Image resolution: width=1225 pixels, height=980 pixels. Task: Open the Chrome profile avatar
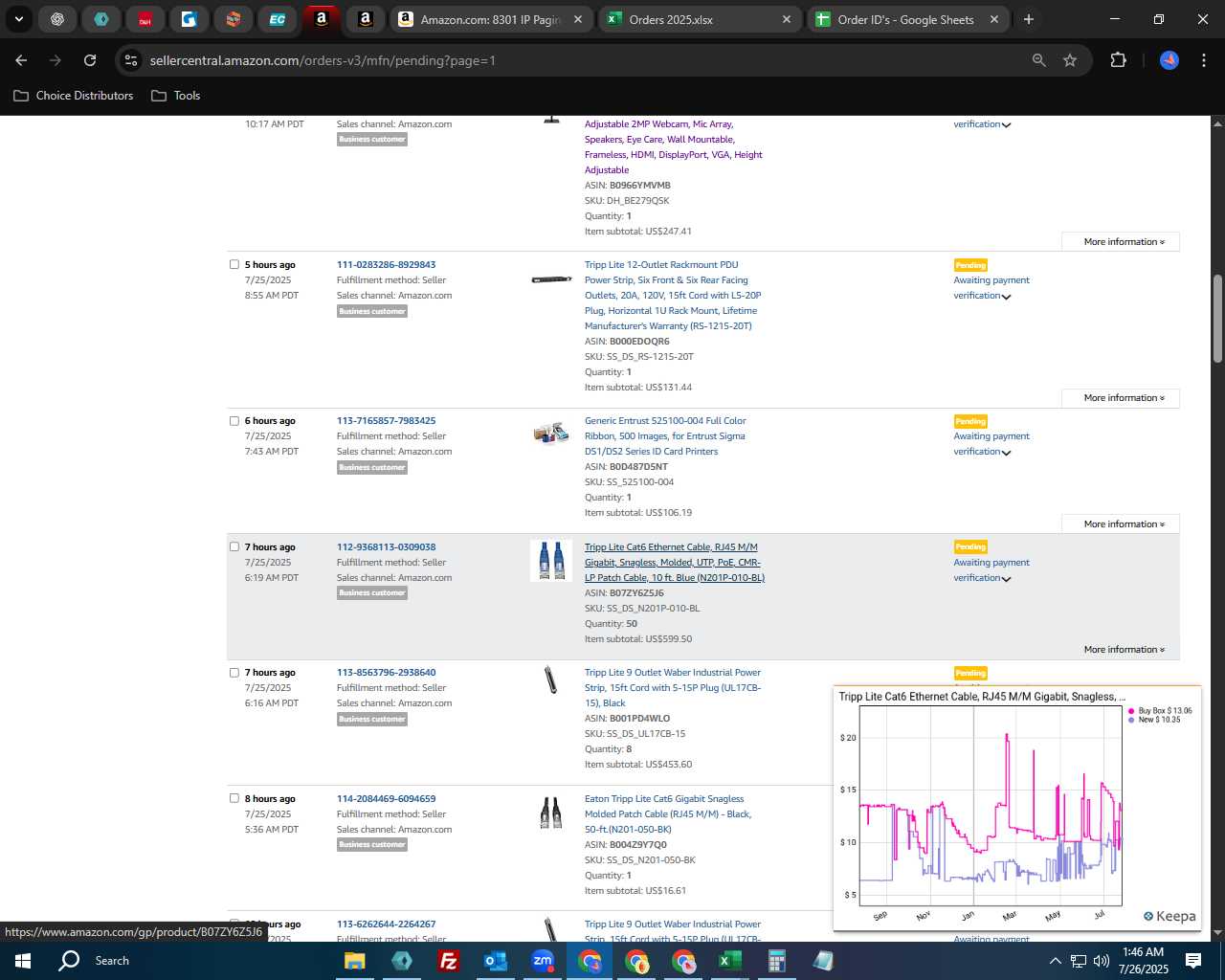(1169, 60)
